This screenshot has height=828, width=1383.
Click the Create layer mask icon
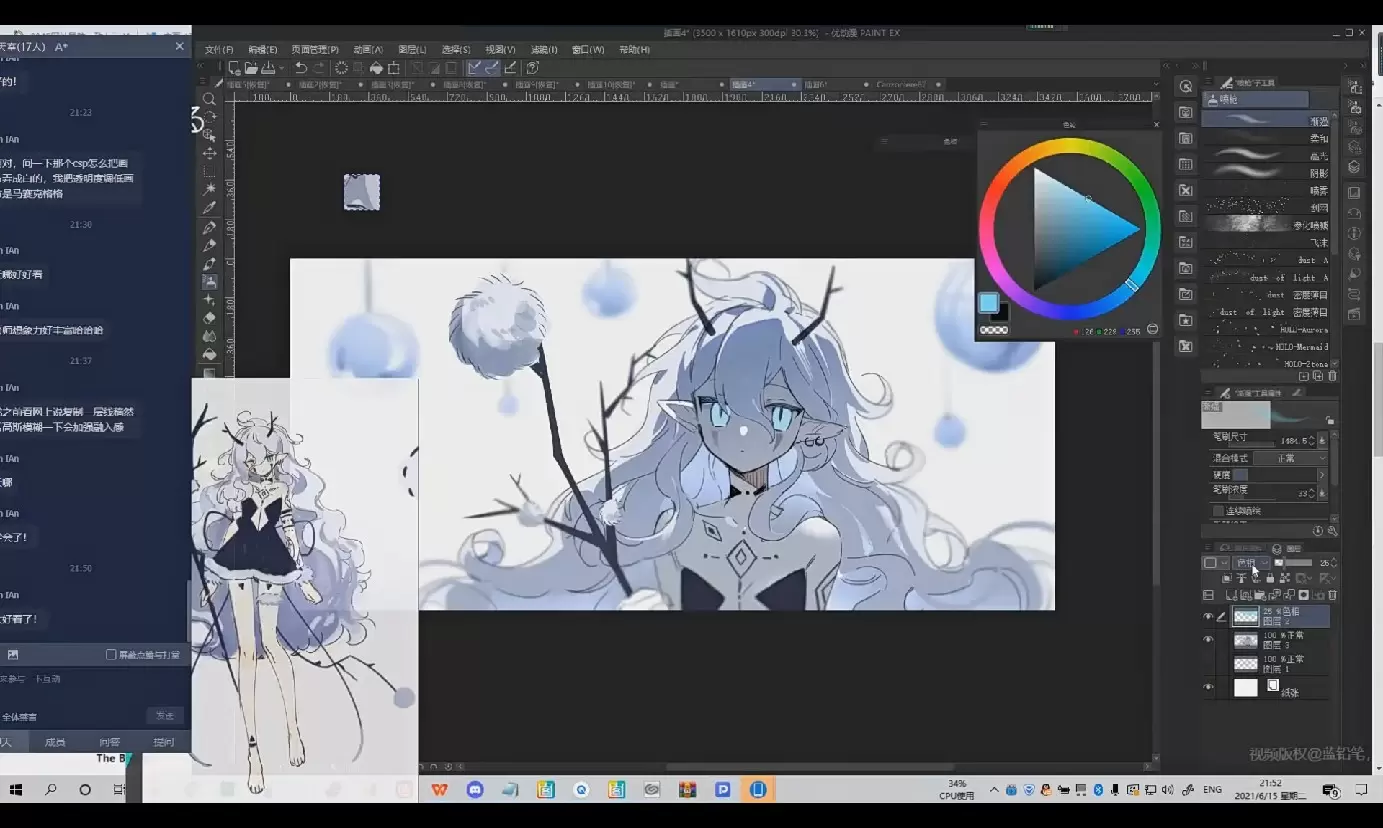tap(1303, 595)
